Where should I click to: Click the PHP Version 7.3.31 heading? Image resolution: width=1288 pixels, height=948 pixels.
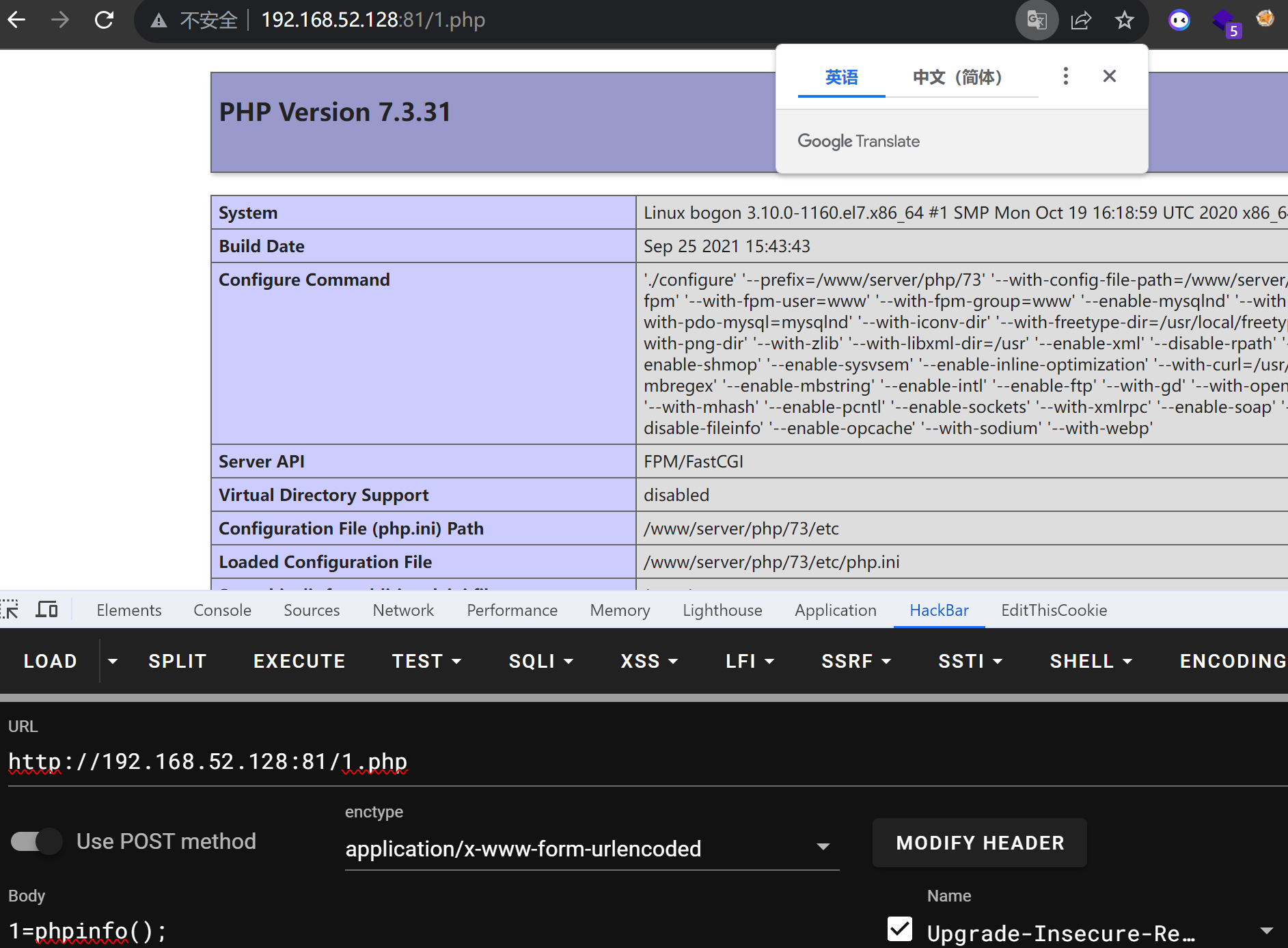click(x=335, y=112)
